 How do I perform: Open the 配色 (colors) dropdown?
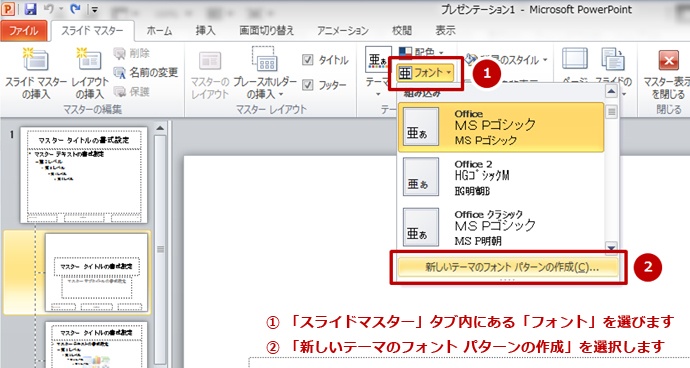tap(421, 53)
